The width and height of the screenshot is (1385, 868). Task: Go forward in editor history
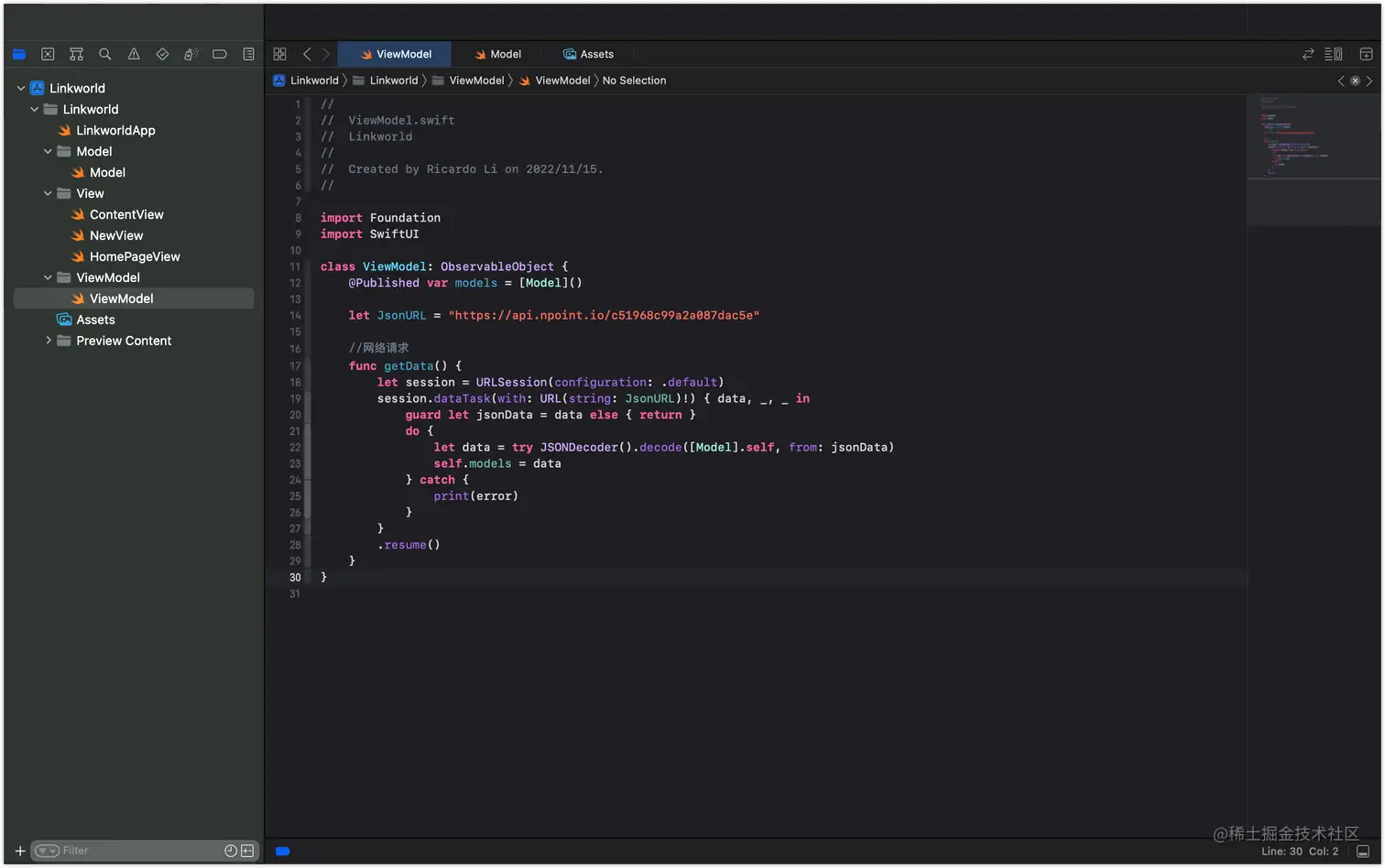click(325, 54)
